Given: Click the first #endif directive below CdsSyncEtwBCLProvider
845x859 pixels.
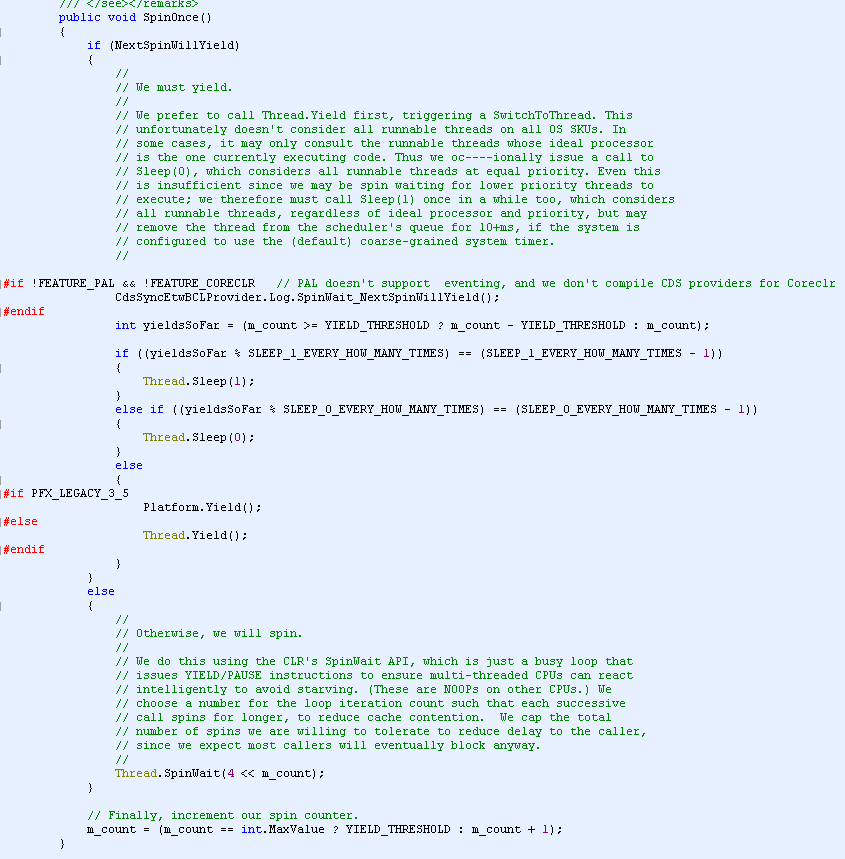Looking at the screenshot, I should click(x=24, y=312).
